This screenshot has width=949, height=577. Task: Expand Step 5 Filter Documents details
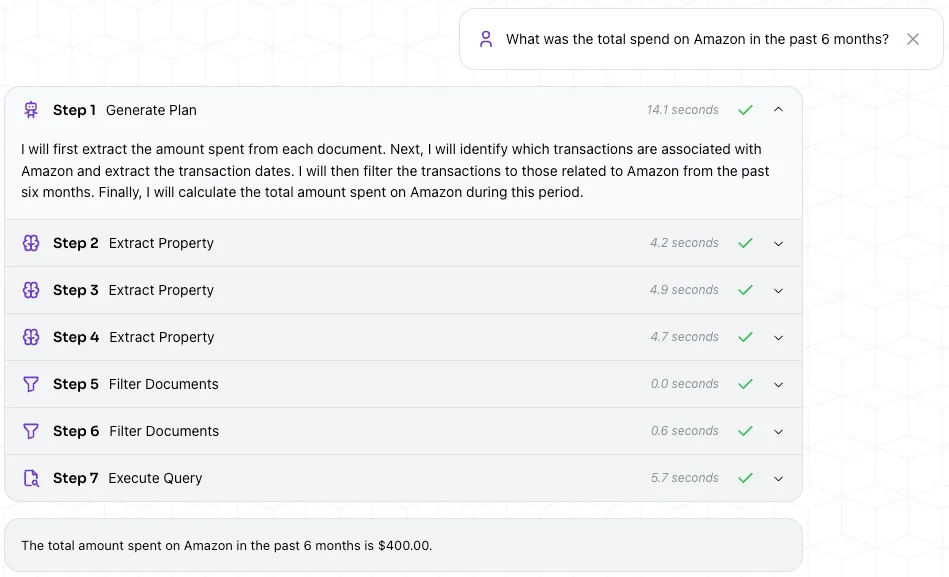click(x=779, y=384)
